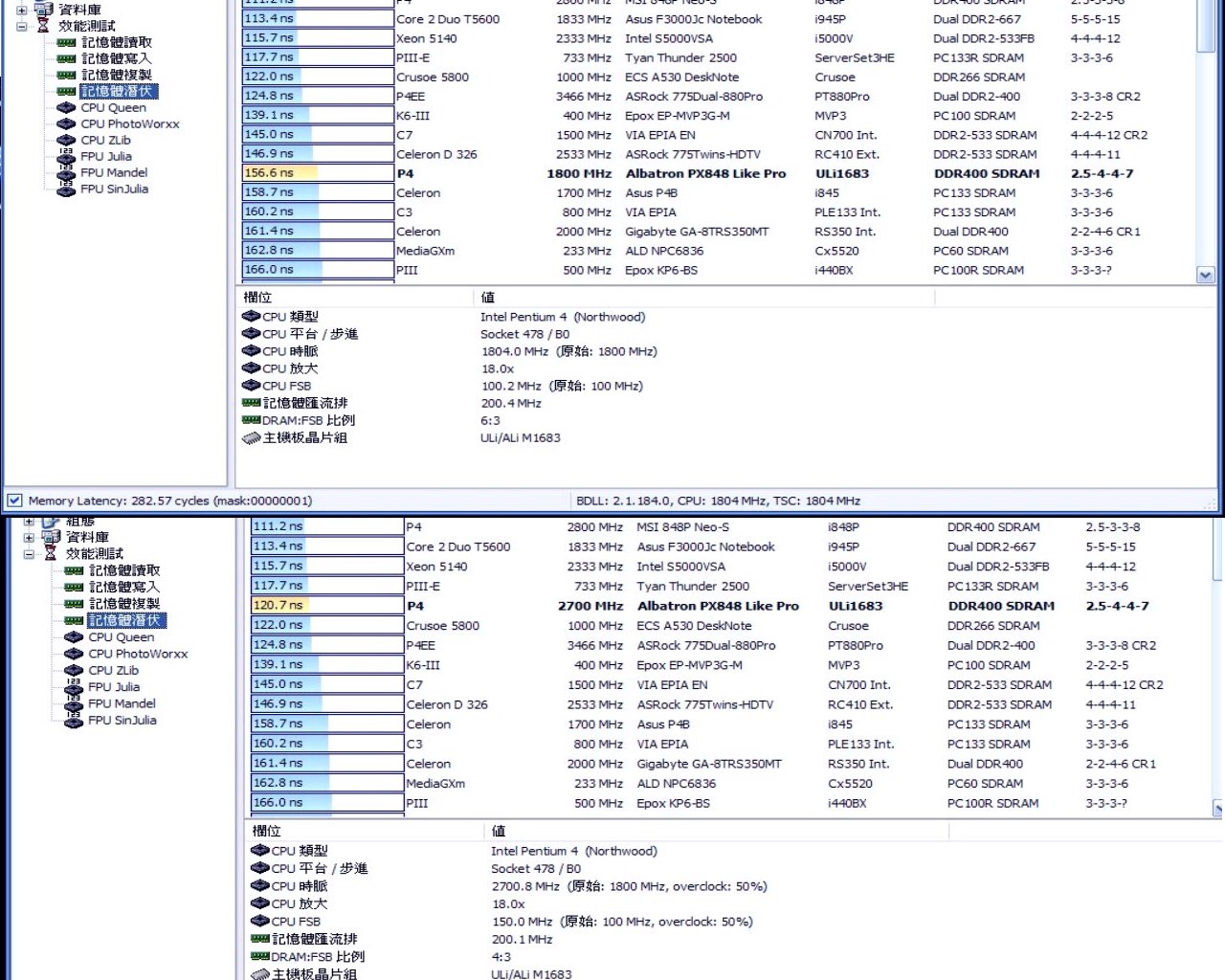Click Core 2 Duo T5600 in the upper list
This screenshot has width=1225, height=980.
[x=448, y=19]
